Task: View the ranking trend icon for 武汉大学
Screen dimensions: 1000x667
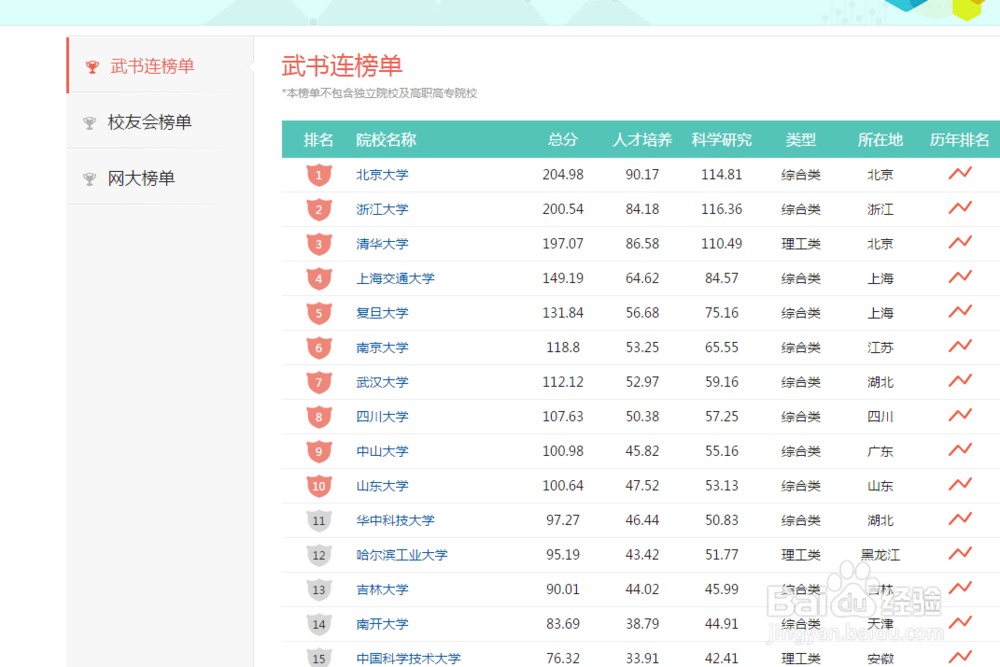Action: pyautogui.click(x=960, y=380)
